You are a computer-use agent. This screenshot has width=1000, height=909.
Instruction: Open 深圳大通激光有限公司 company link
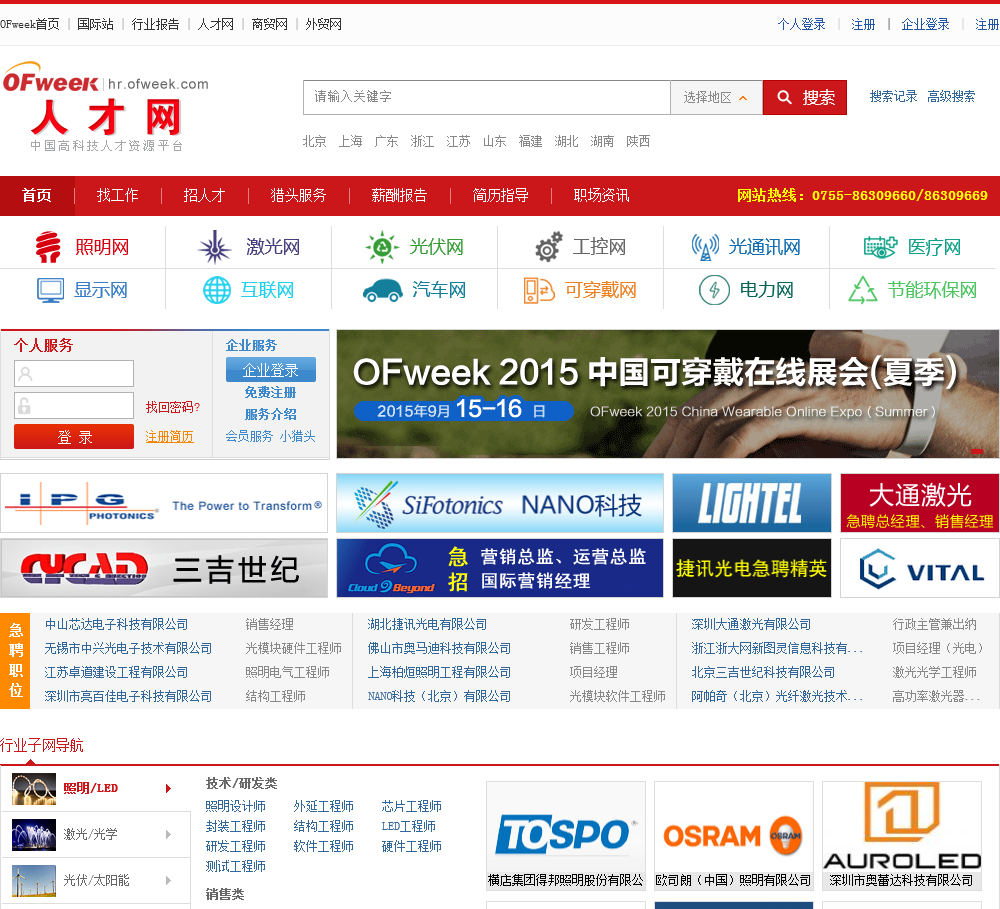[751, 624]
